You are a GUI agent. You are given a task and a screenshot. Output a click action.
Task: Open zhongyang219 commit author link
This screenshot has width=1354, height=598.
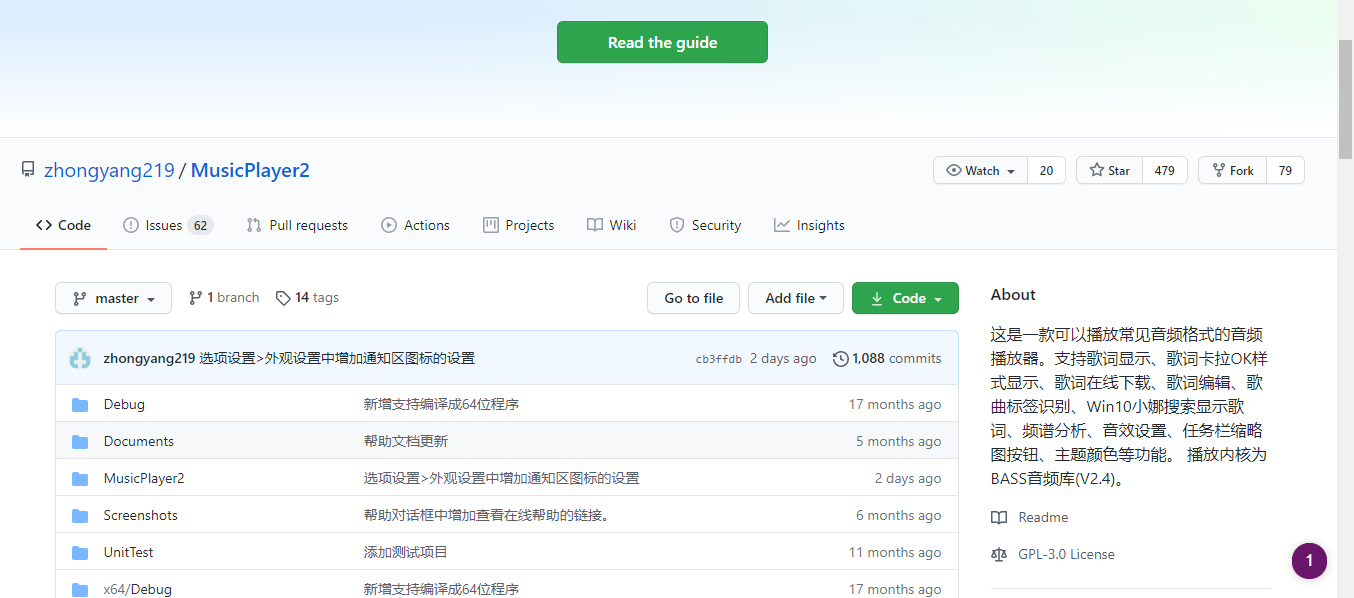click(x=149, y=358)
